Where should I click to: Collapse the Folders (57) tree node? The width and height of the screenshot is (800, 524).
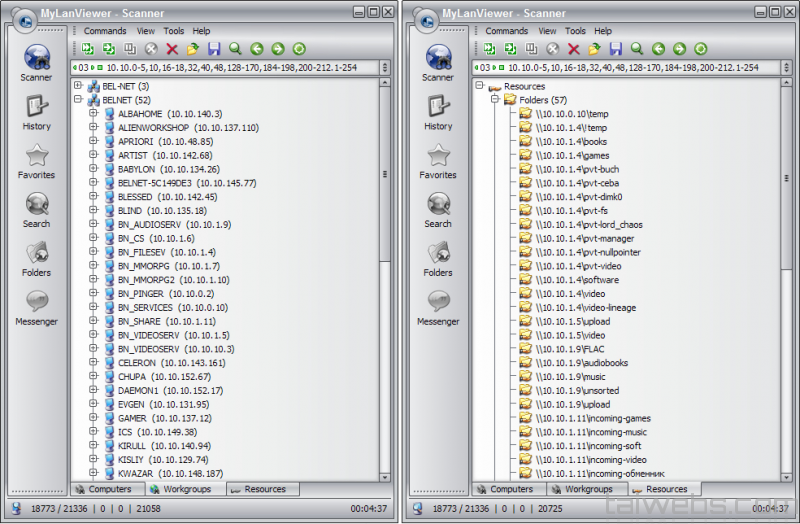point(494,101)
